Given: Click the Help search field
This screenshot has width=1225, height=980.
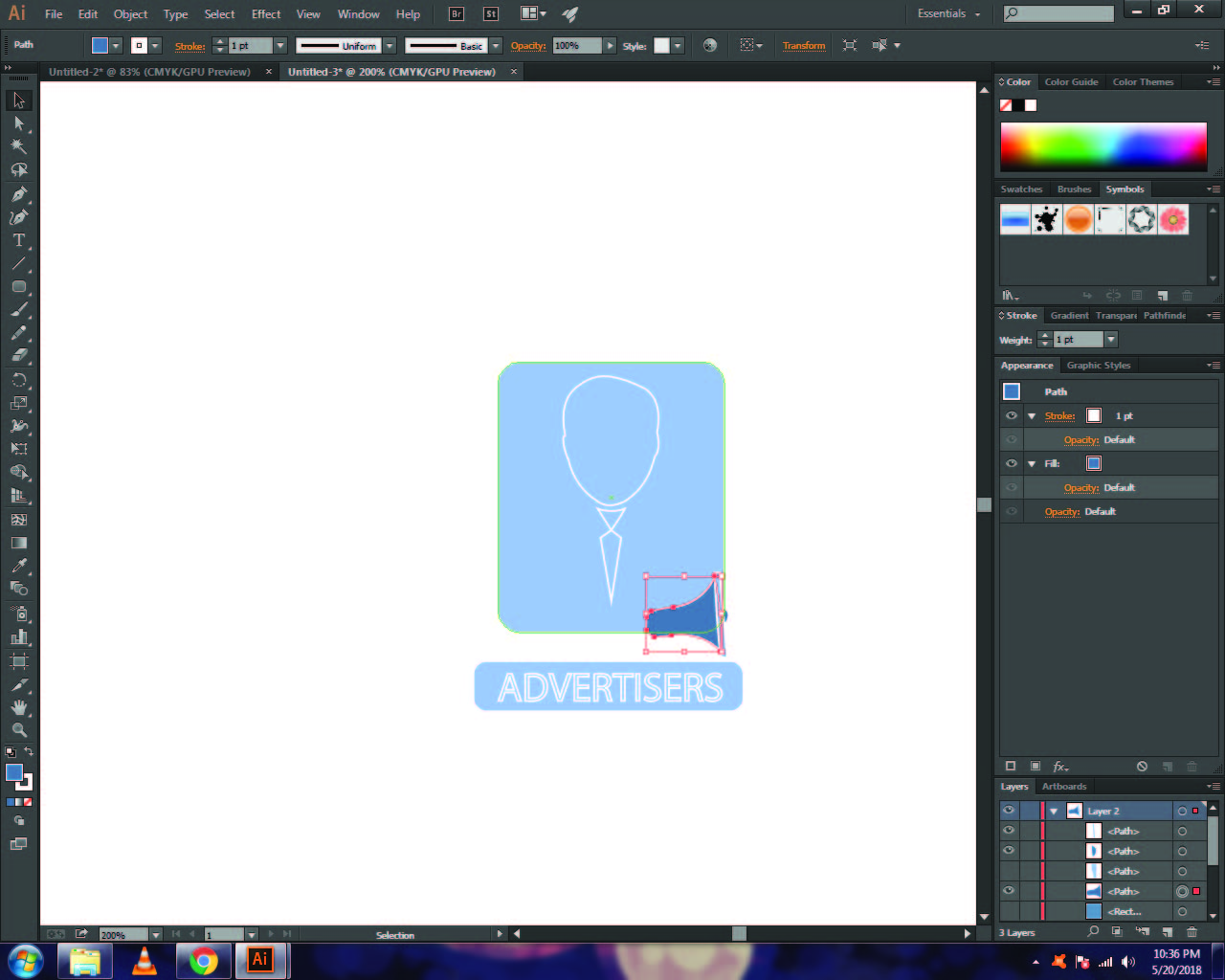Looking at the screenshot, I should [1058, 13].
